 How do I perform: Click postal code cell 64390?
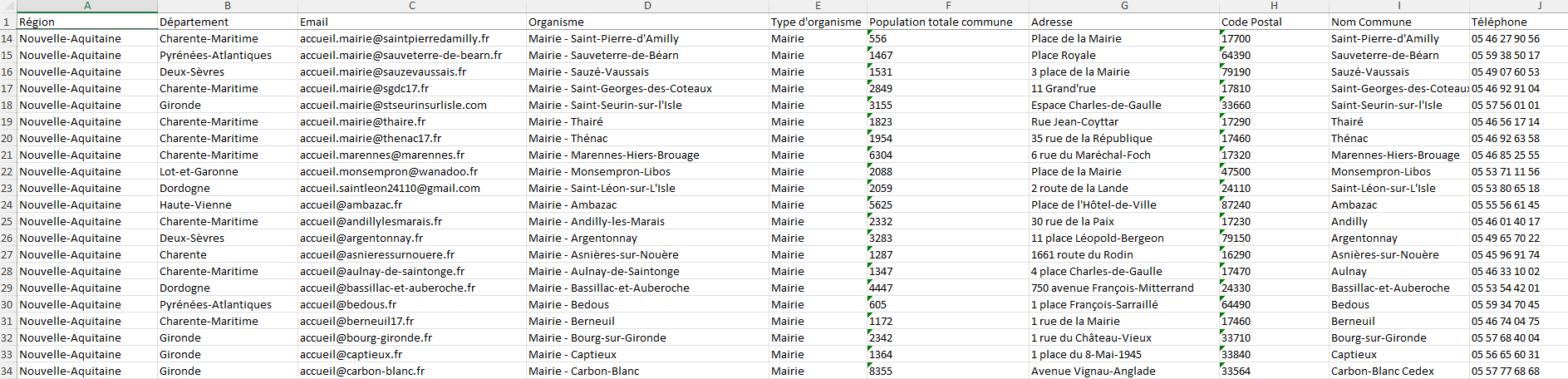1274,55
